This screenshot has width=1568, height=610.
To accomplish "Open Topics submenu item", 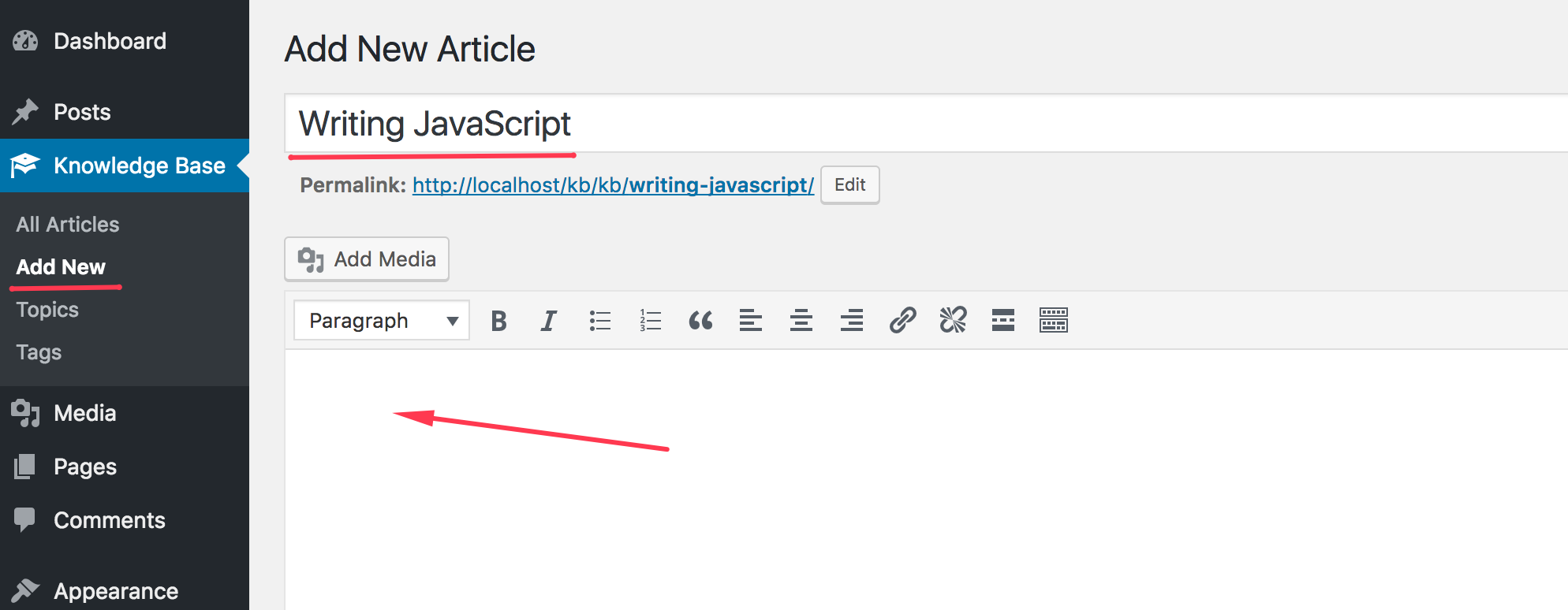I will coord(47,310).
